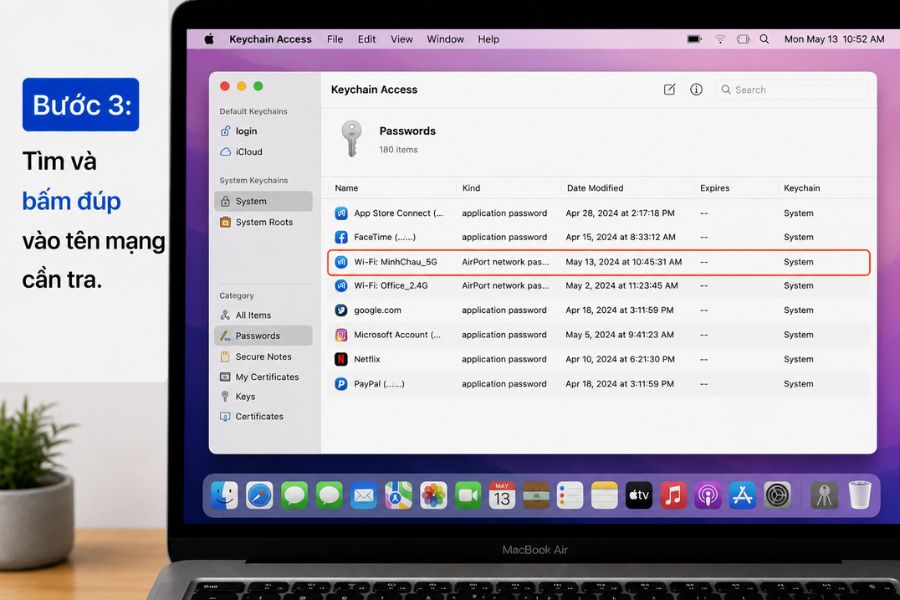Select the google.com password entry
This screenshot has height=600, width=900.
[x=599, y=310]
